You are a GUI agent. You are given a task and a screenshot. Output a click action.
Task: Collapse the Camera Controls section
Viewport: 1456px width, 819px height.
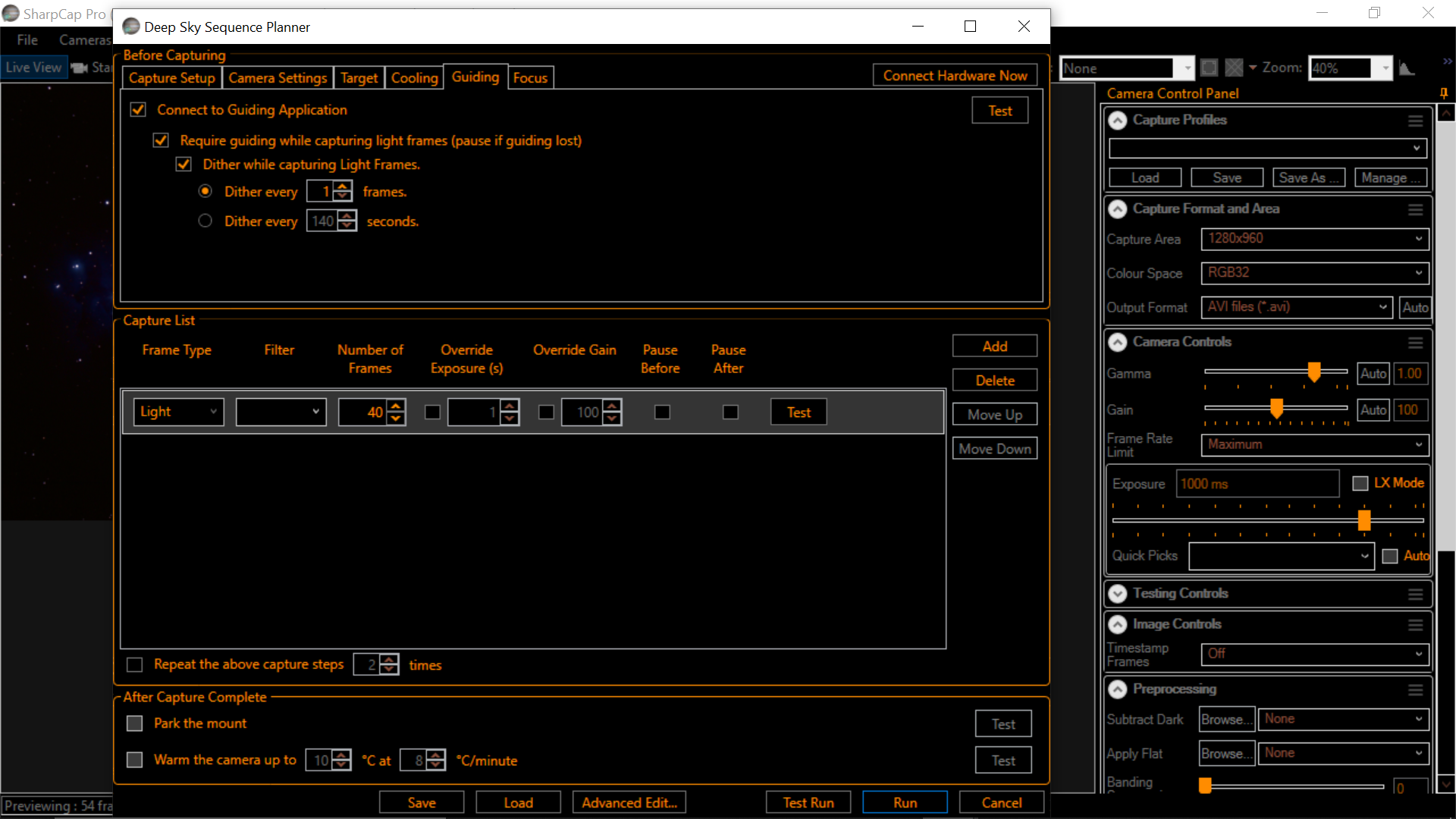[1118, 343]
